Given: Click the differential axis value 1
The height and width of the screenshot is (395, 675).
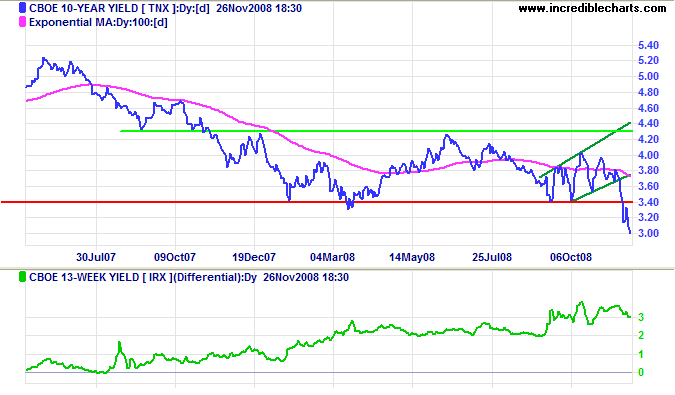Looking at the screenshot, I should pyautogui.click(x=641, y=355).
